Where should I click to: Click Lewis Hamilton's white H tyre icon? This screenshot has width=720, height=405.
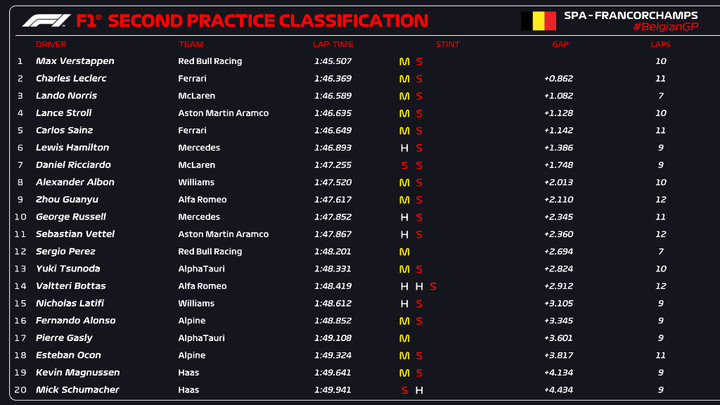pyautogui.click(x=404, y=148)
